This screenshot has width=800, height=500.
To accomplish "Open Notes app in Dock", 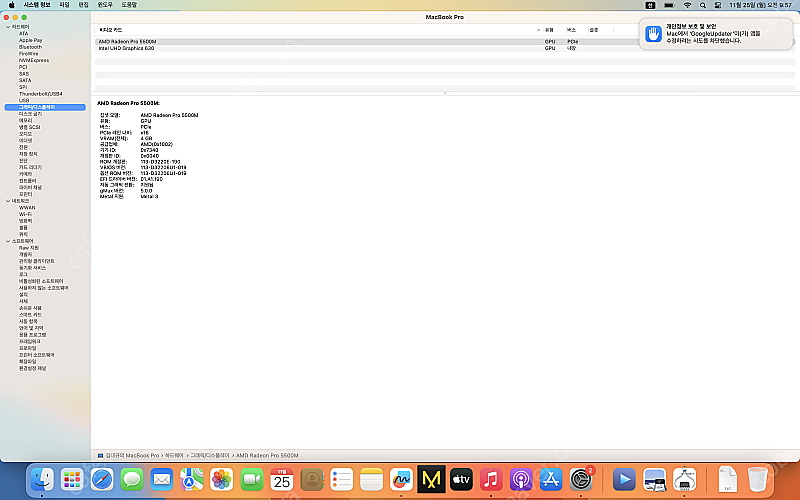I will coord(371,480).
